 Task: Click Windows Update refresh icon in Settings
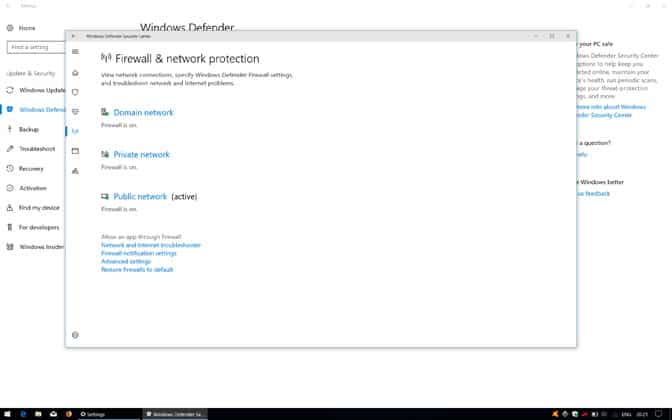pos(10,90)
